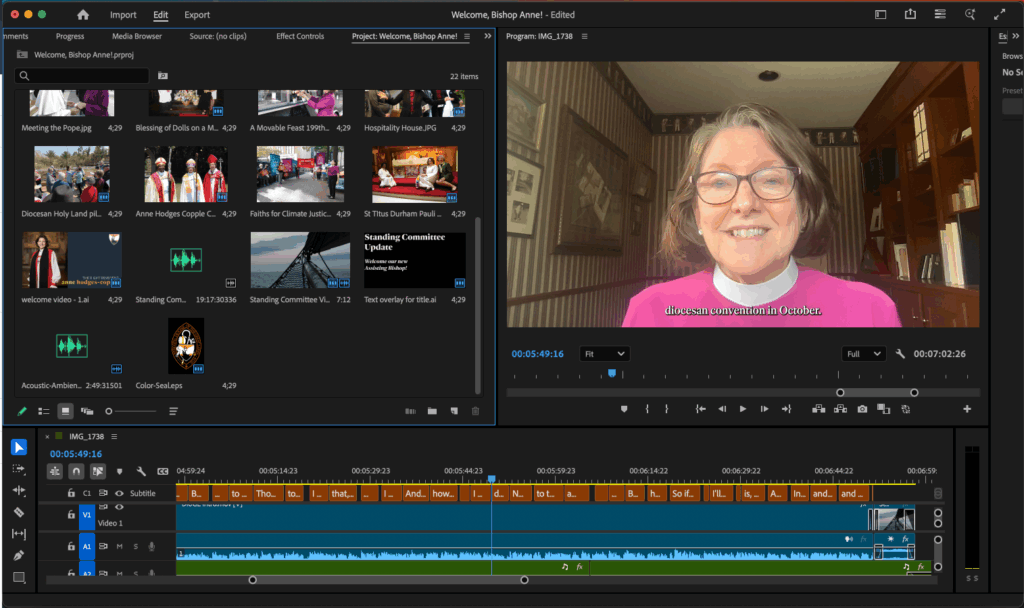Click the trash Clear icon in Project panel

[x=475, y=411]
